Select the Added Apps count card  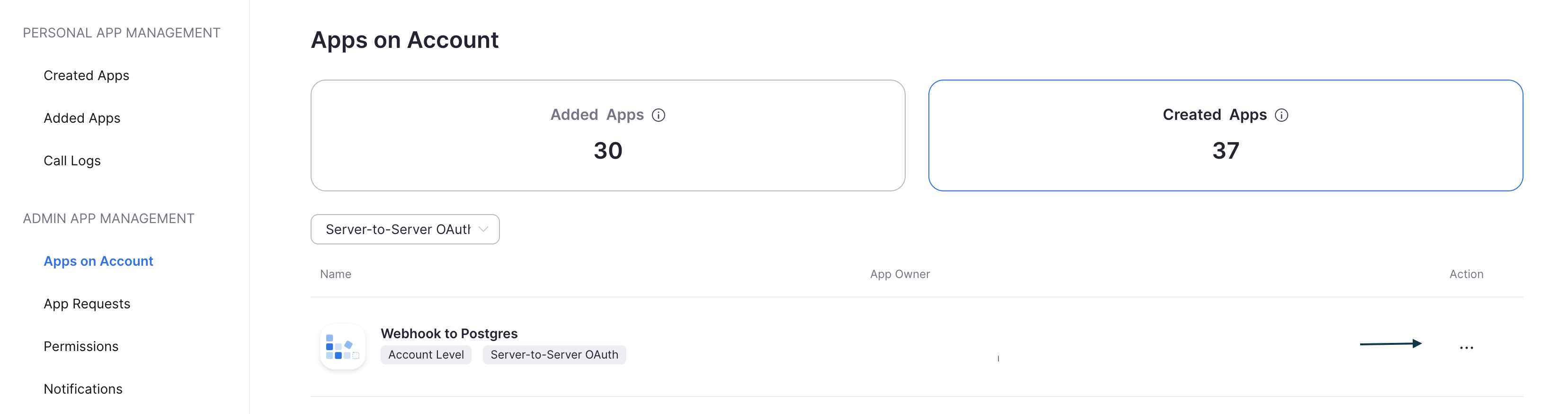607,135
